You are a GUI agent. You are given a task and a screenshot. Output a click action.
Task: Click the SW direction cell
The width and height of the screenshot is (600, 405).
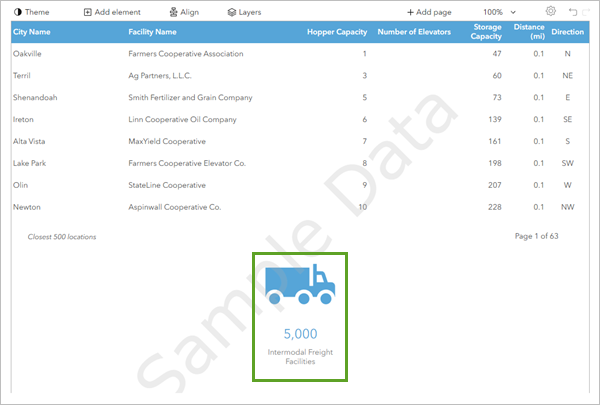click(x=567, y=163)
